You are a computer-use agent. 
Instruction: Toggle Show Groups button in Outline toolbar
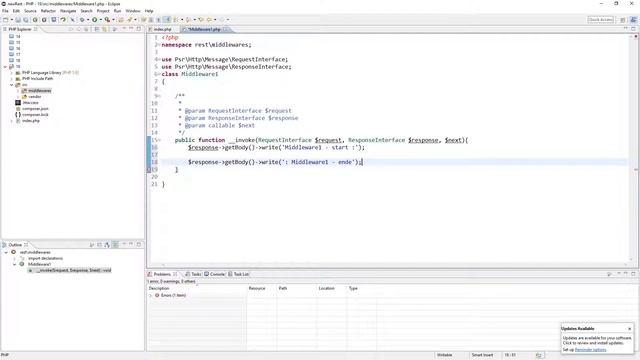116,244
